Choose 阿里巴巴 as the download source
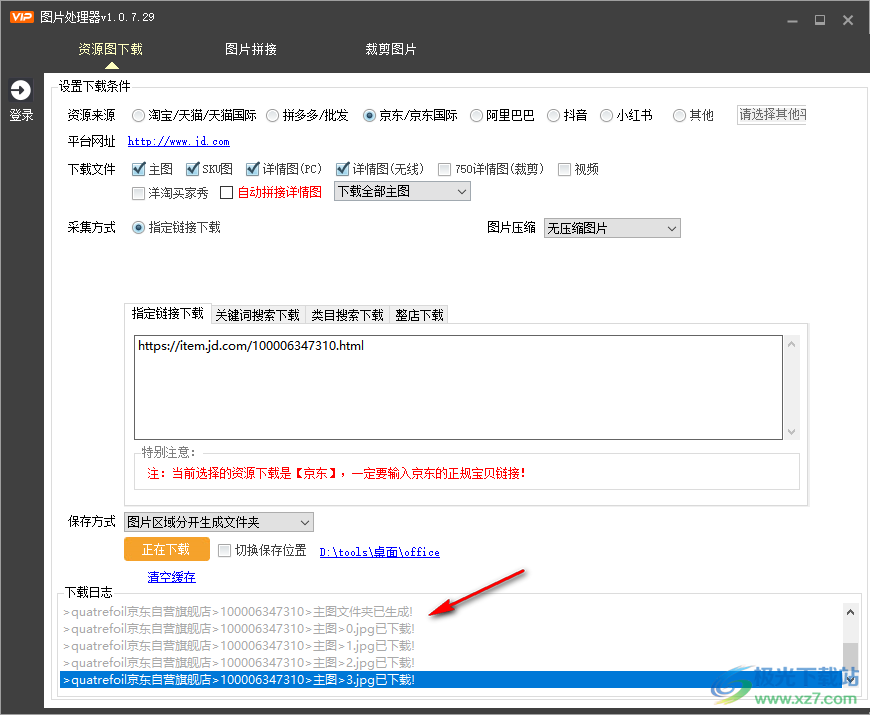The width and height of the screenshot is (870, 715). [x=476, y=115]
